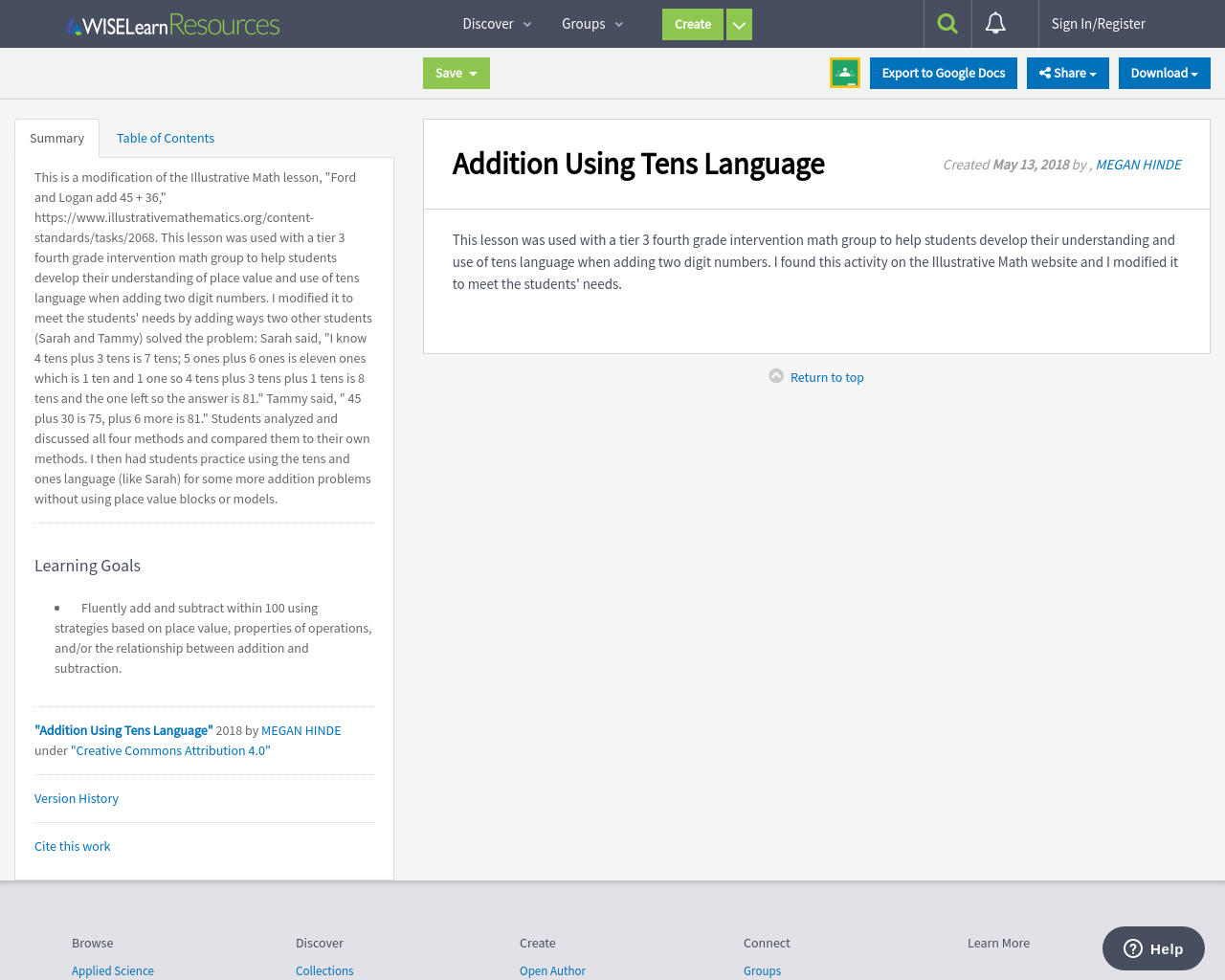
Task: View the Creative Commons Attribution 4.0 license
Action: (172, 750)
